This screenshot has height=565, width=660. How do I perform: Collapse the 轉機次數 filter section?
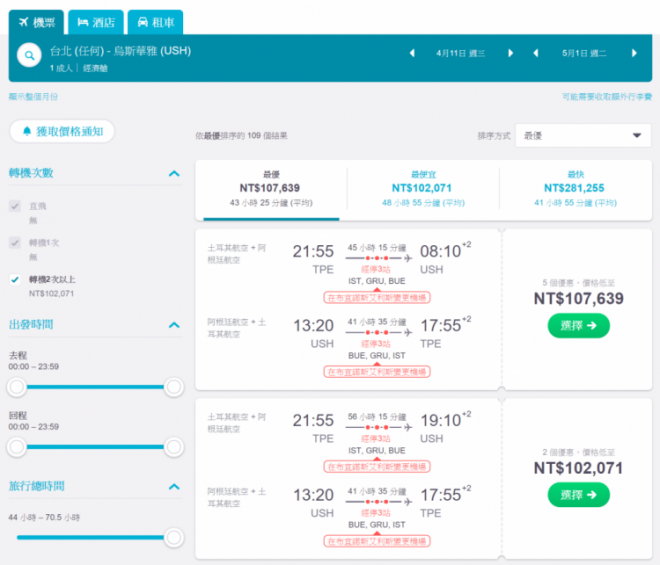click(175, 173)
